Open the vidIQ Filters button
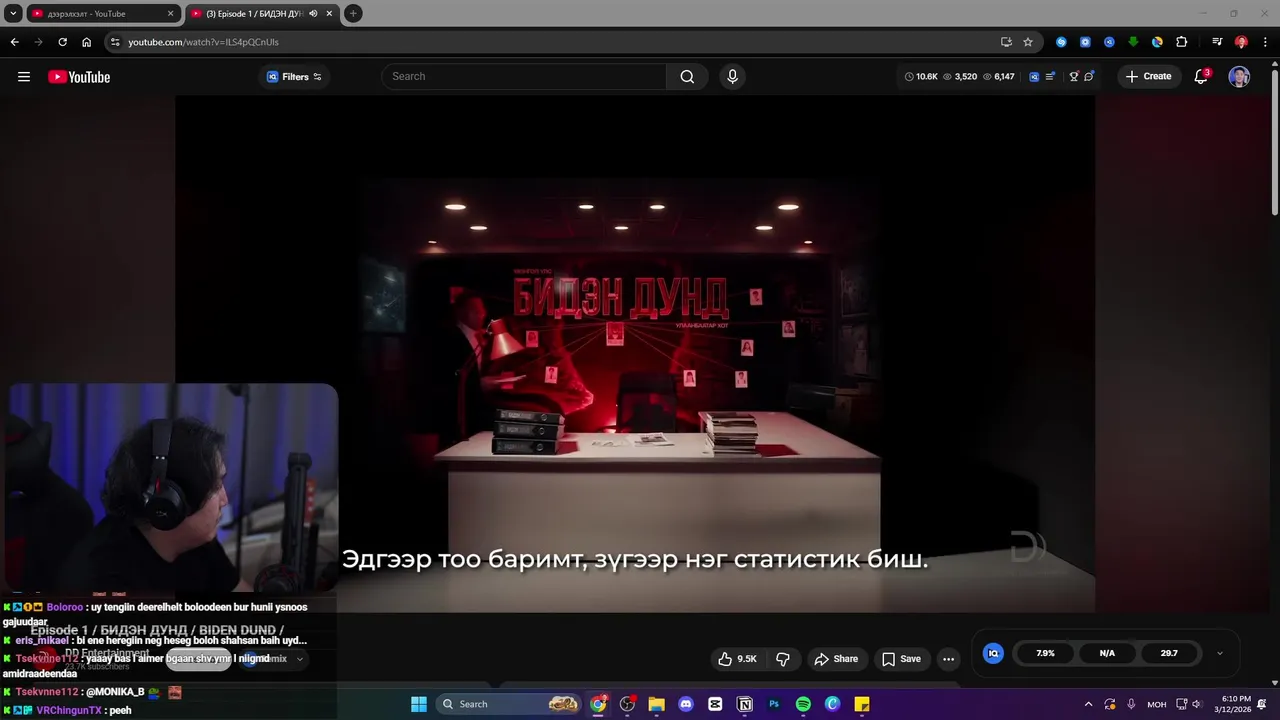The image size is (1280, 720). tap(294, 77)
